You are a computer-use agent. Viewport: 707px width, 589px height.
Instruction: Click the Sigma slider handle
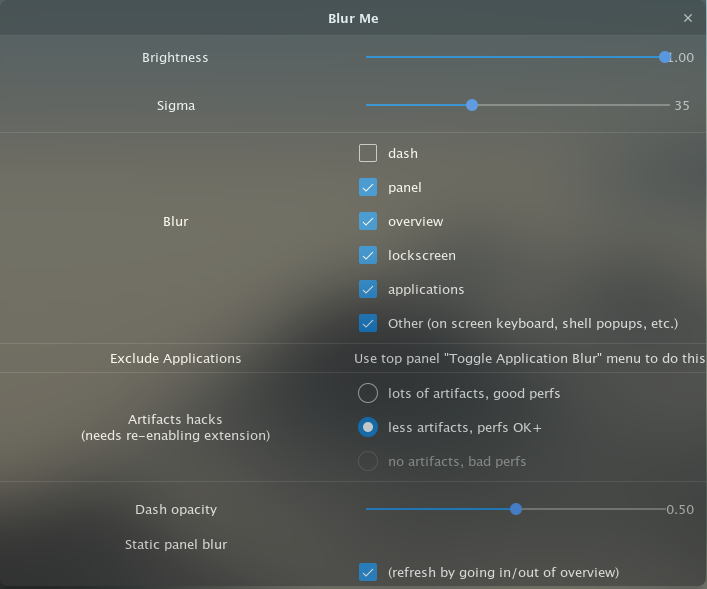(x=472, y=105)
